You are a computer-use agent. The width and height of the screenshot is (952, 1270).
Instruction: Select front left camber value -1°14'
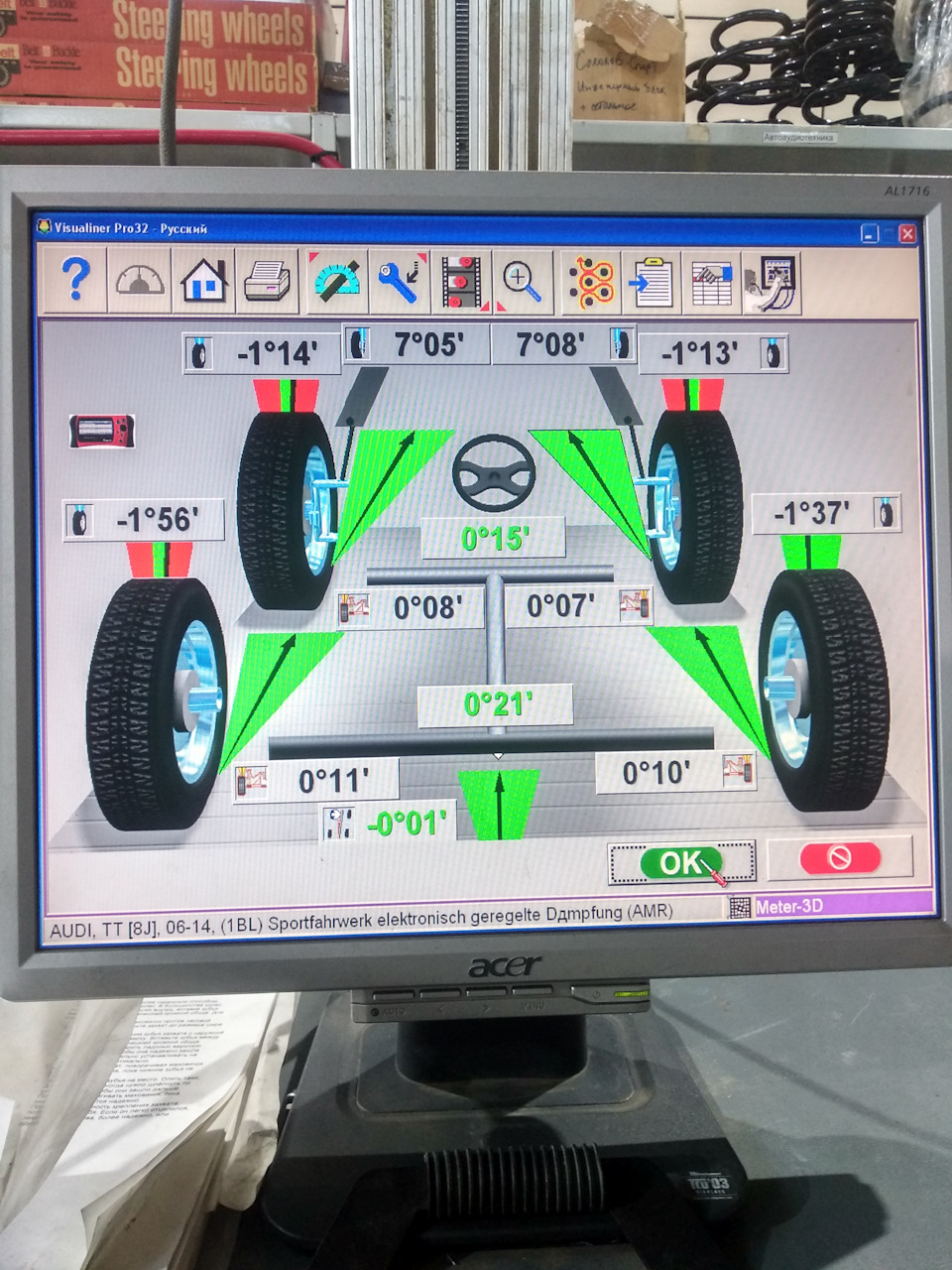pos(278,353)
